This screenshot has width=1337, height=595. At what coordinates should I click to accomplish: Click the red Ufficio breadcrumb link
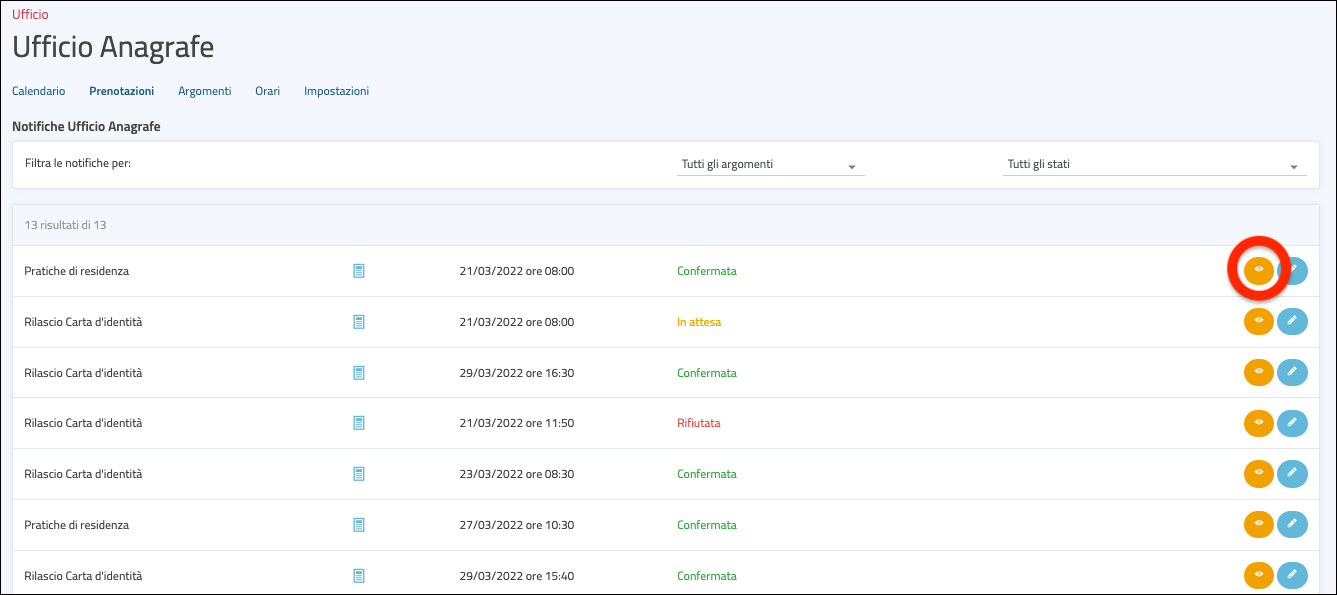coord(30,15)
